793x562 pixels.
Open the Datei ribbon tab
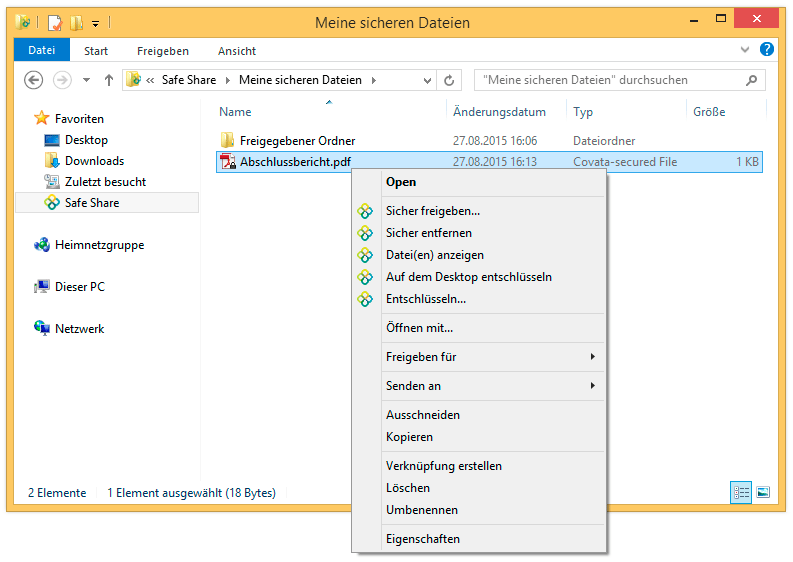tap(42, 50)
